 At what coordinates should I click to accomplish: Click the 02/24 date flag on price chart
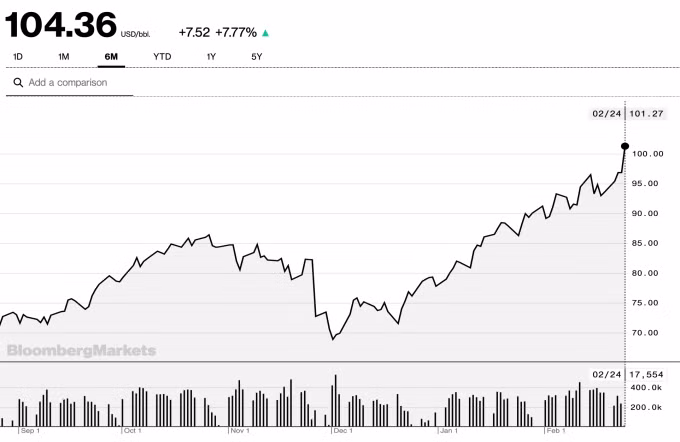click(606, 114)
